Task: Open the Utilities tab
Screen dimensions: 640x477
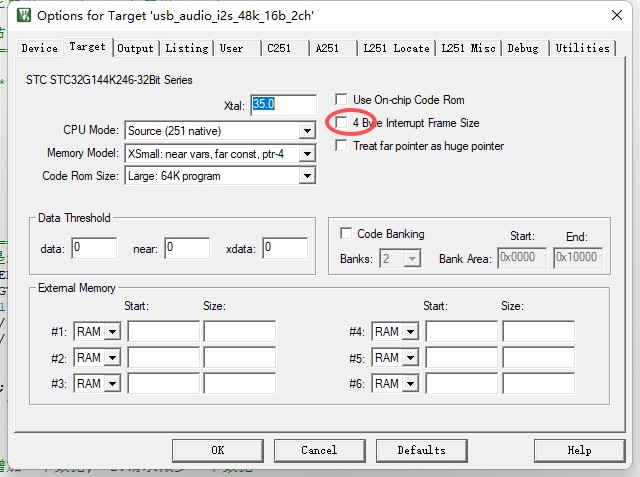Action: pos(582,48)
